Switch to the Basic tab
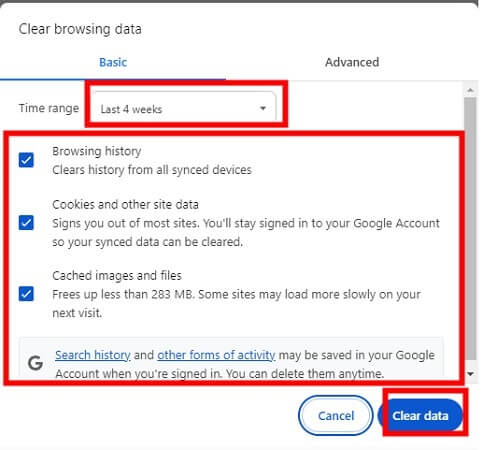This screenshot has height=450, width=483. point(113,62)
